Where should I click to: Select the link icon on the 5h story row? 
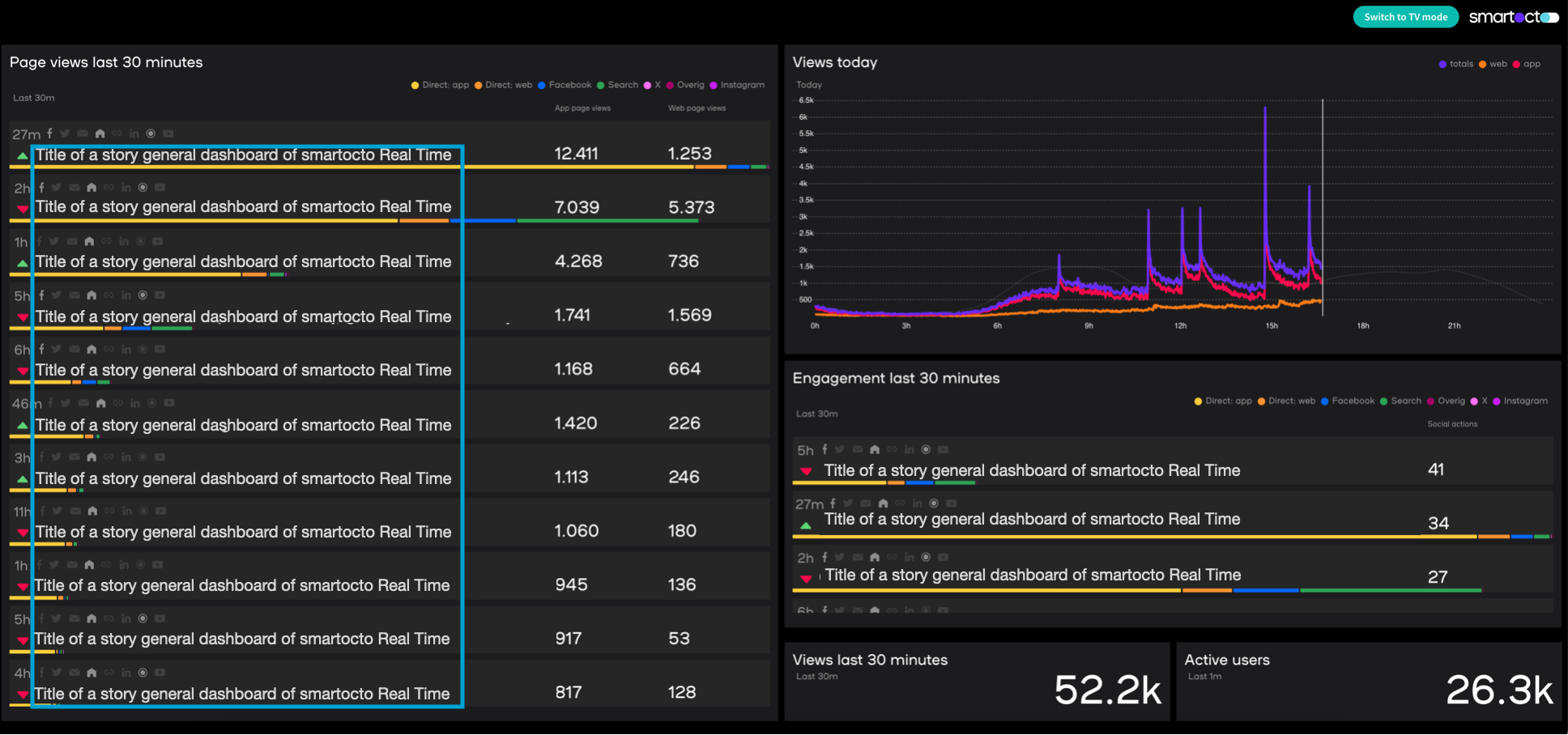pos(108,295)
